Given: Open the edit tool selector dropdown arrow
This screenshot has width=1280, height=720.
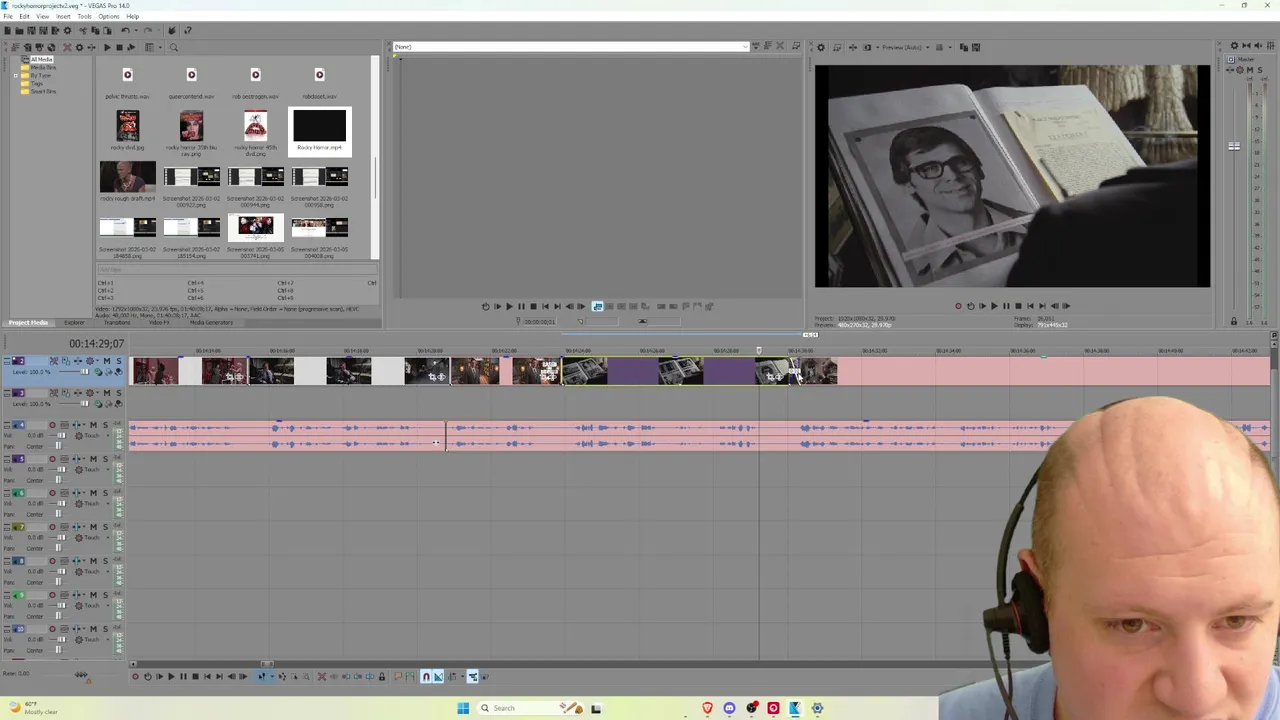Looking at the screenshot, I should point(272,677).
